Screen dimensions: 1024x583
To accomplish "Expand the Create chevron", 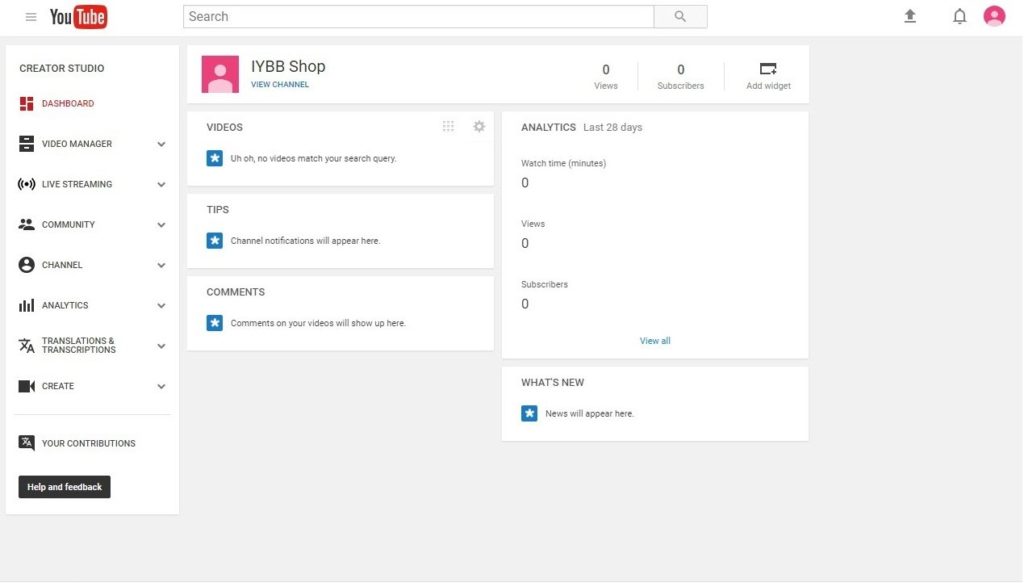I will (161, 386).
